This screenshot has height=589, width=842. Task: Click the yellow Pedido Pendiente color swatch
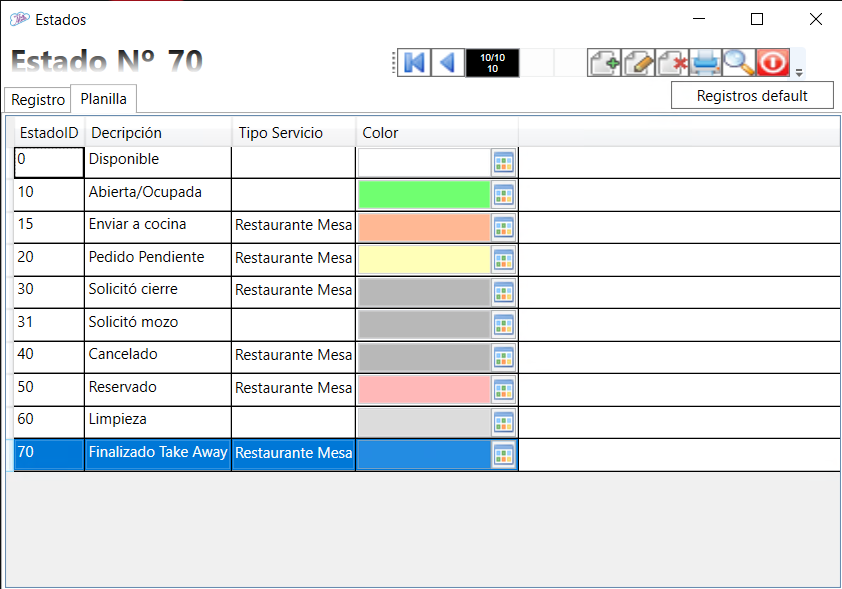[423, 259]
